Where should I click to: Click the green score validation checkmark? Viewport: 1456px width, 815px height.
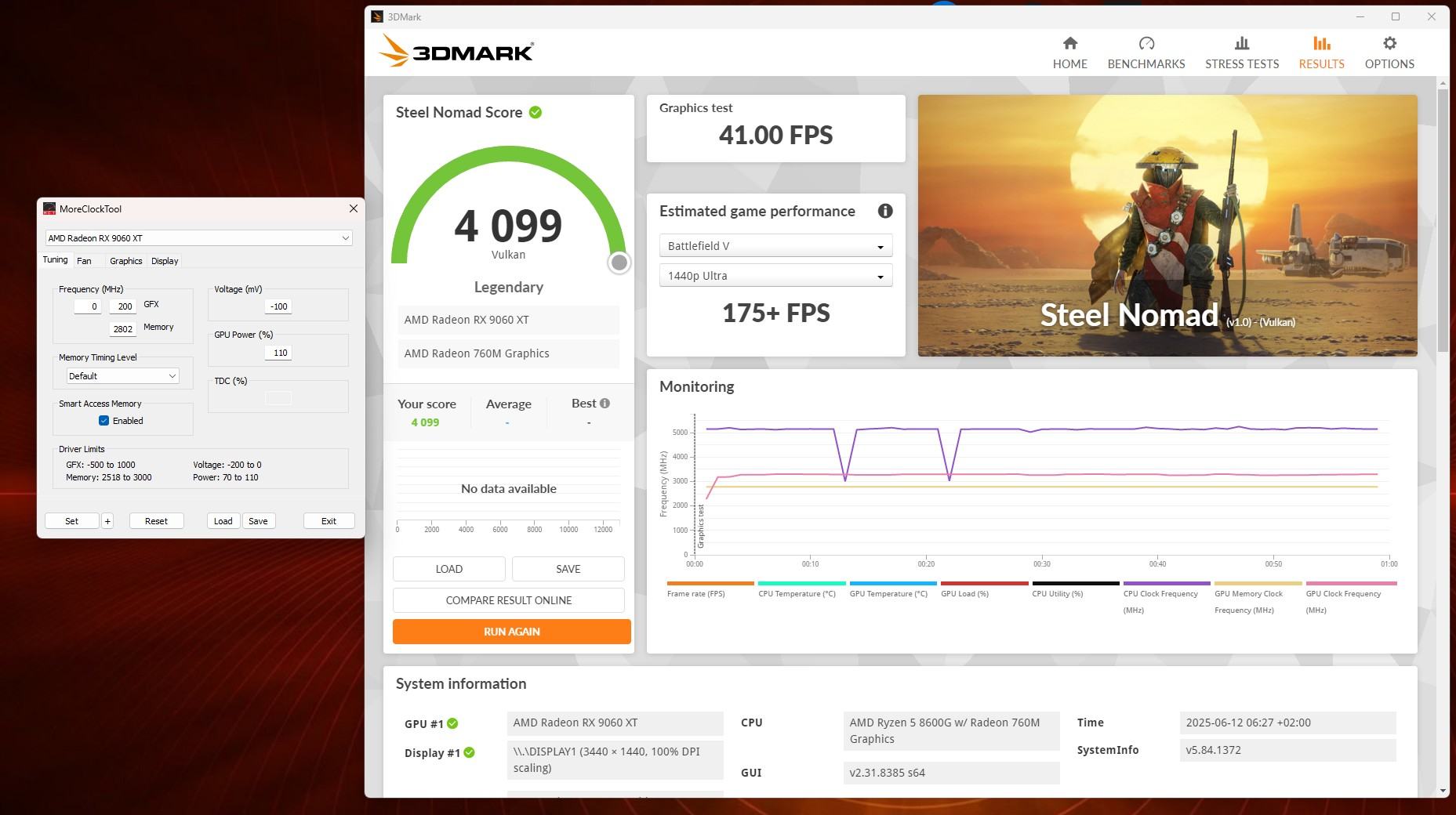click(x=536, y=112)
